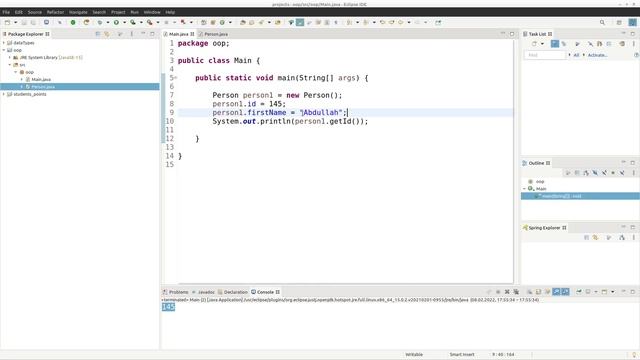
Task: Click the Activate link in Task List
Action: click(598, 55)
